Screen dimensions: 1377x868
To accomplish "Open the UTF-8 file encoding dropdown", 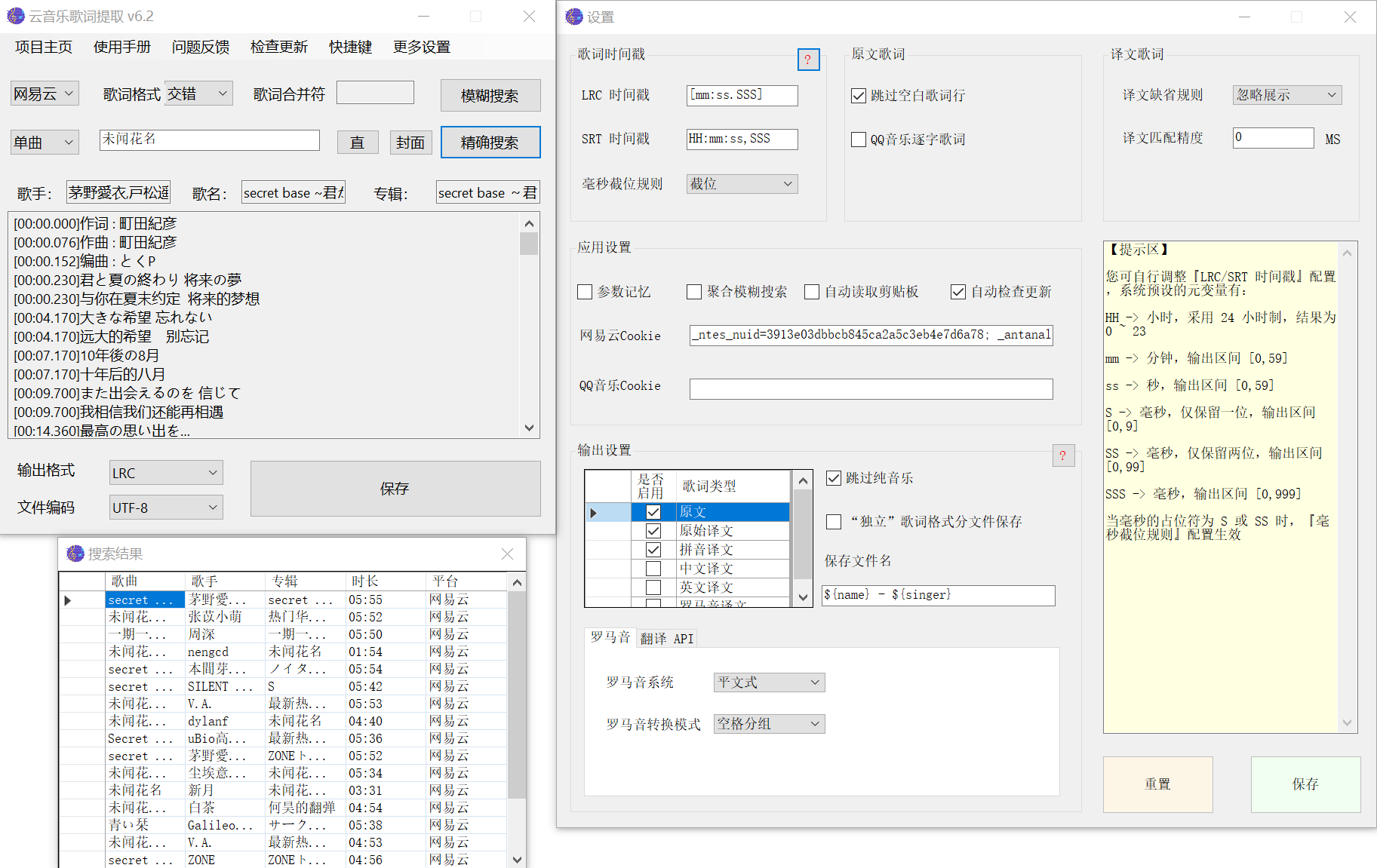I will (x=166, y=508).
